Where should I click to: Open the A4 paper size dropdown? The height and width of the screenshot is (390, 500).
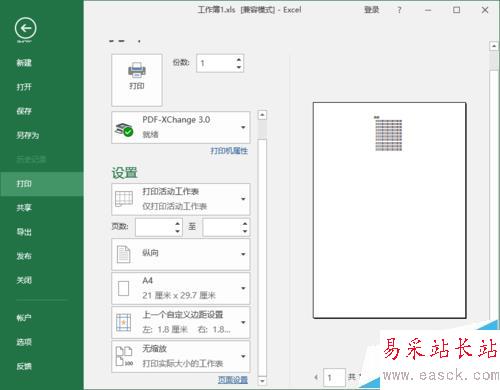[x=180, y=288]
